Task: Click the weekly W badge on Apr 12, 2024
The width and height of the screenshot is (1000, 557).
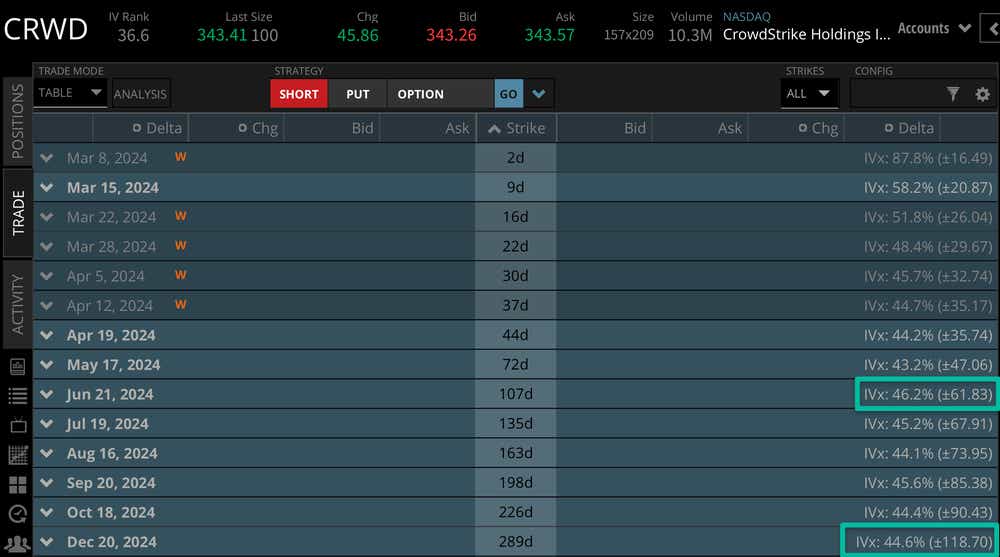Action: (x=180, y=305)
